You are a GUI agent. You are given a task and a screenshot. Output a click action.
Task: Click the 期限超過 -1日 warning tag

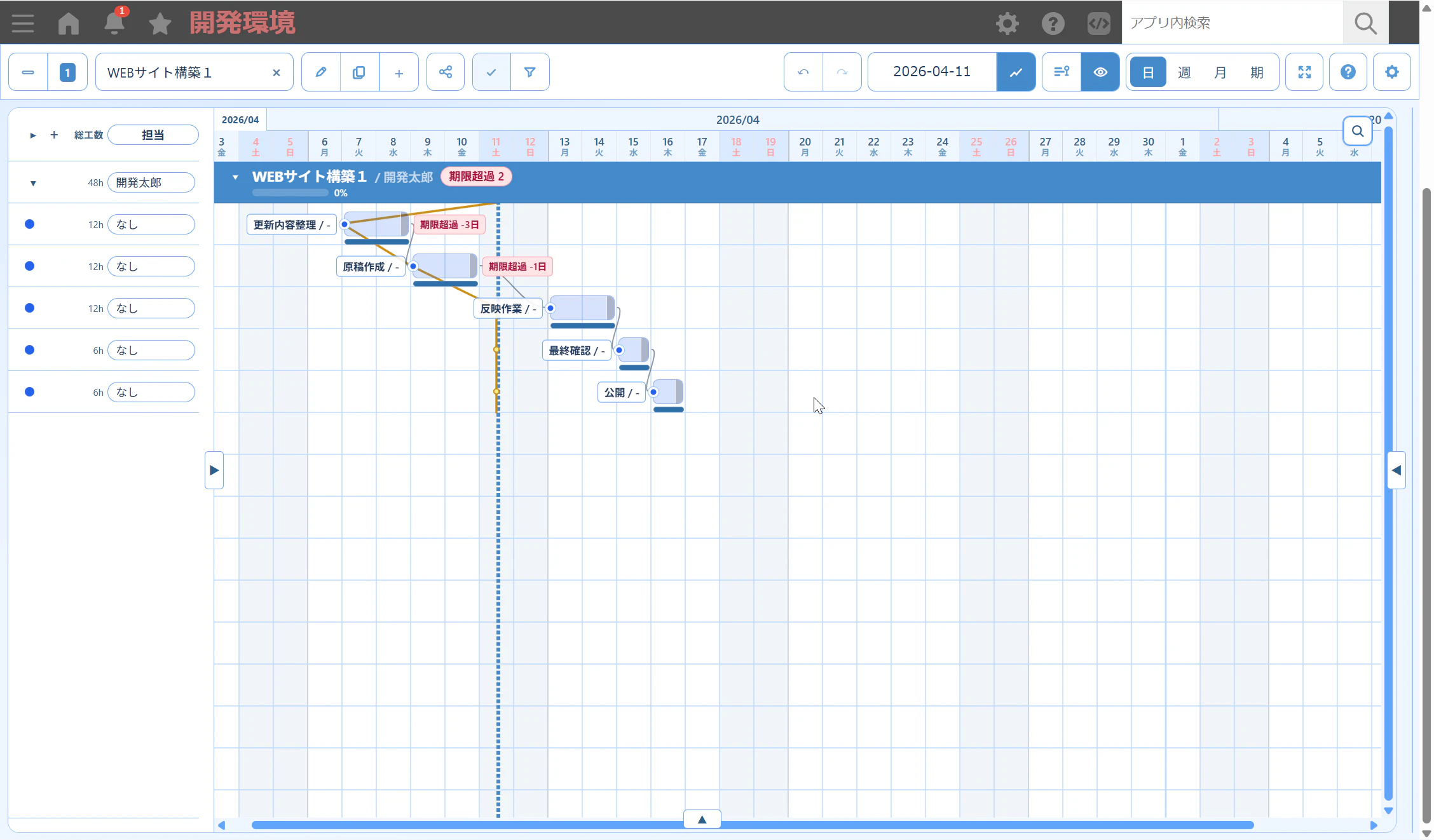click(x=517, y=267)
